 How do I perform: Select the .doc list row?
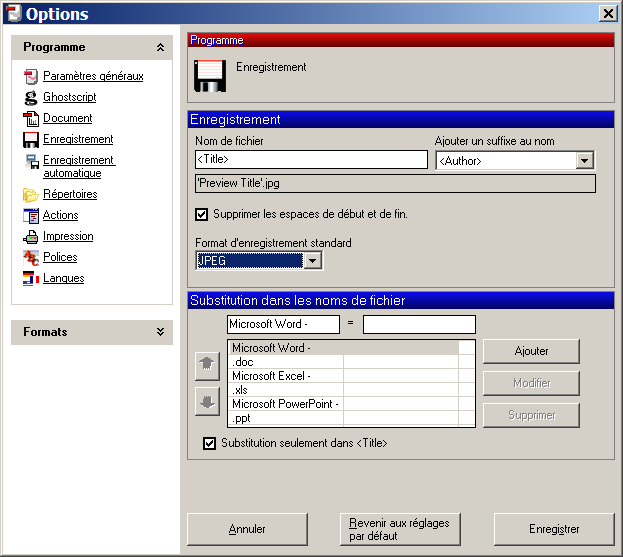pos(345,362)
